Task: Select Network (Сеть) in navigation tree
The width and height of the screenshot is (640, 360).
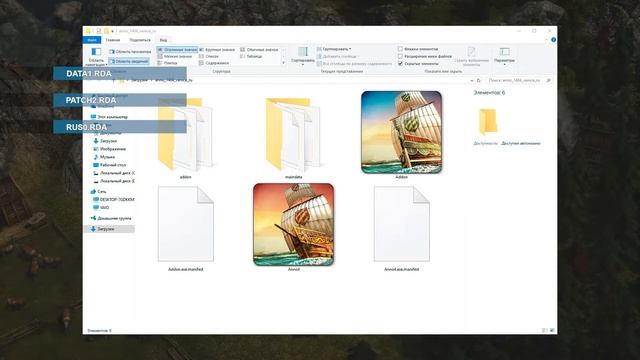Action: (98, 191)
